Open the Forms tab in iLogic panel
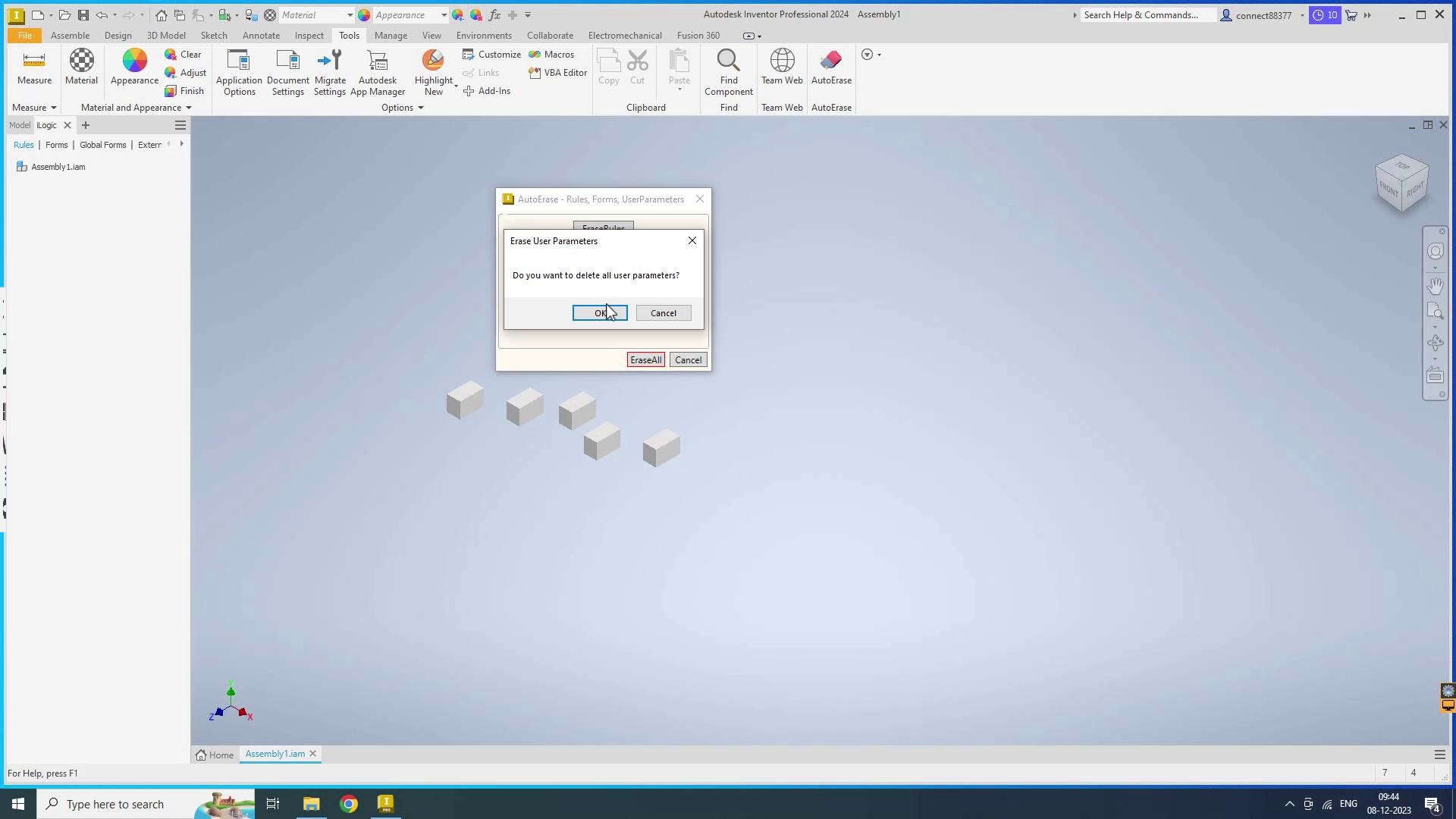The height and width of the screenshot is (819, 1456). tap(56, 145)
